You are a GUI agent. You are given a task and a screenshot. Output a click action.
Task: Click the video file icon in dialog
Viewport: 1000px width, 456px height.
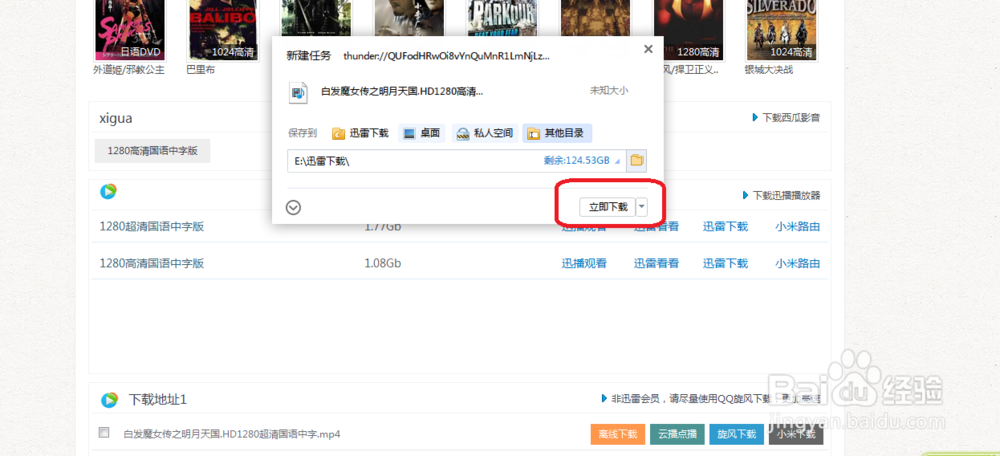click(298, 92)
